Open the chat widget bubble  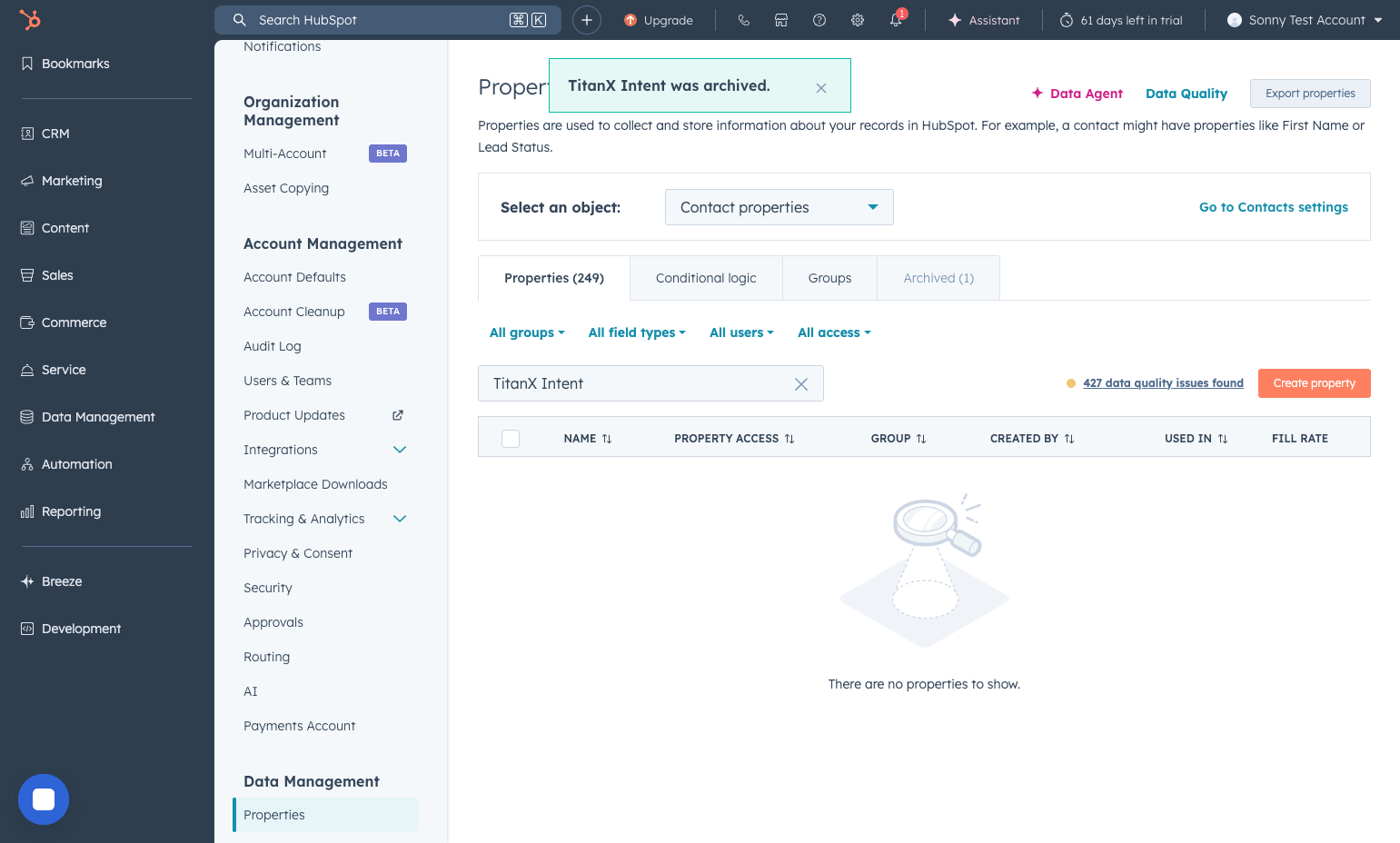point(44,799)
